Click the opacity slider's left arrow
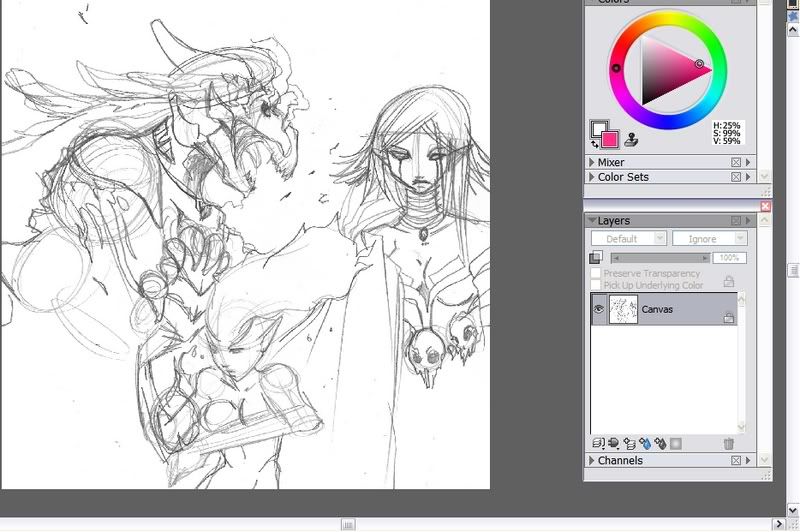 [616, 258]
